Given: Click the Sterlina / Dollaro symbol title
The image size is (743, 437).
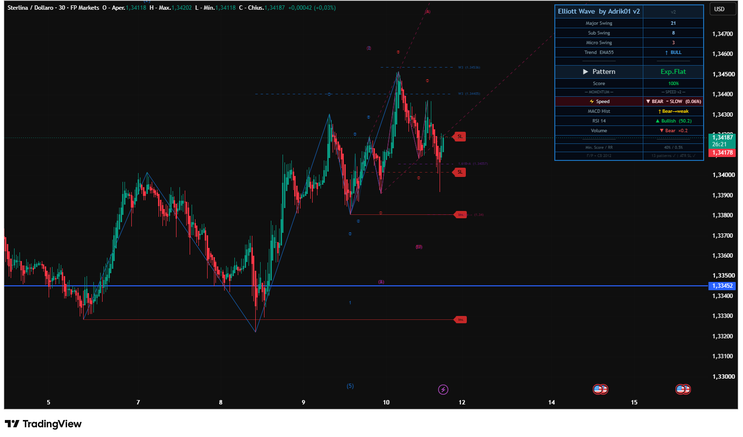Looking at the screenshot, I should (x=33, y=8).
